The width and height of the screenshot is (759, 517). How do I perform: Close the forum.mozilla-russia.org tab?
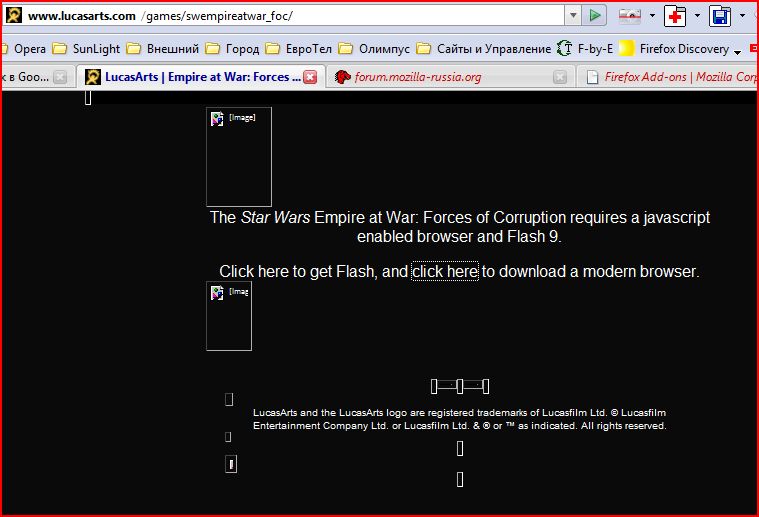(560, 77)
